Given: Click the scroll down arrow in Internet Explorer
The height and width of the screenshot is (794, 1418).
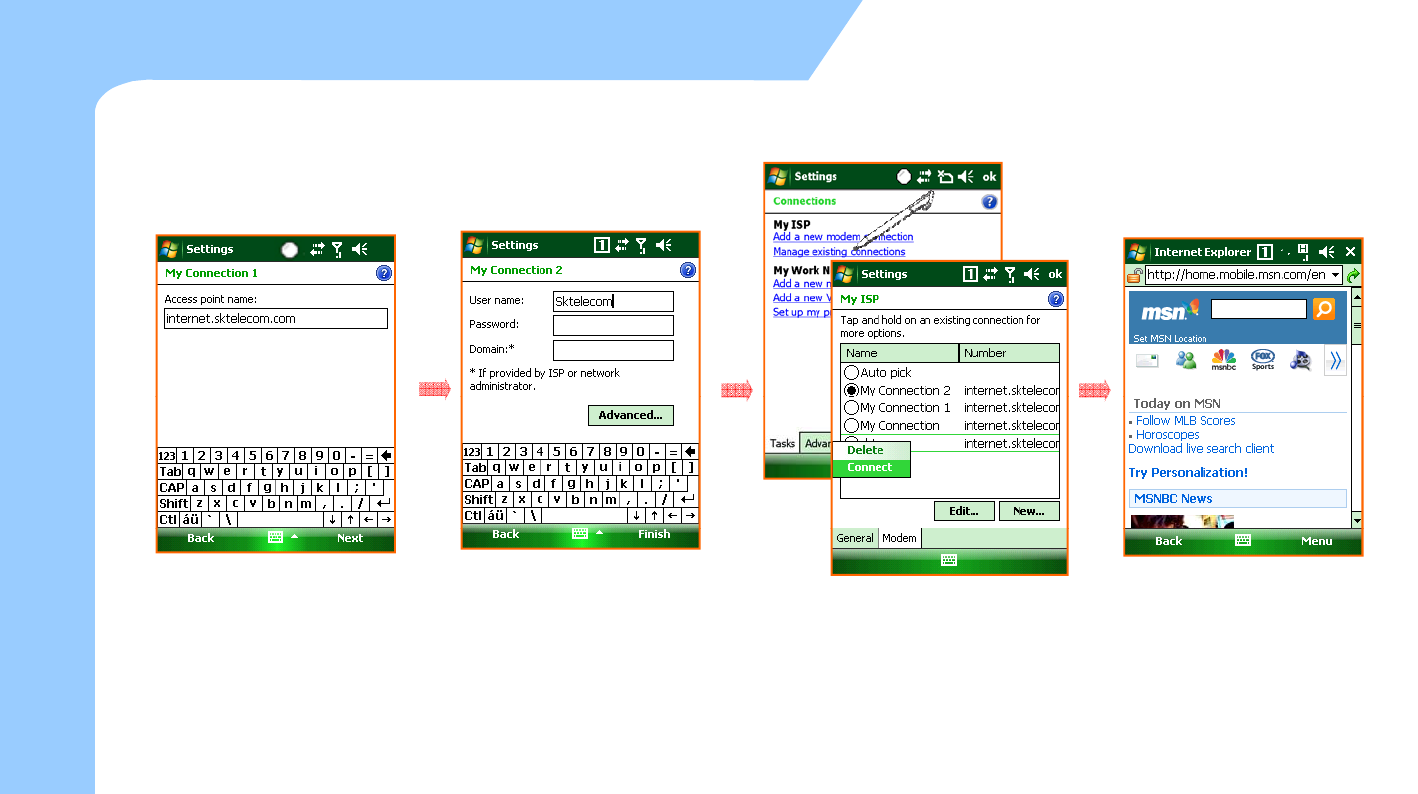Looking at the screenshot, I should tap(1357, 521).
